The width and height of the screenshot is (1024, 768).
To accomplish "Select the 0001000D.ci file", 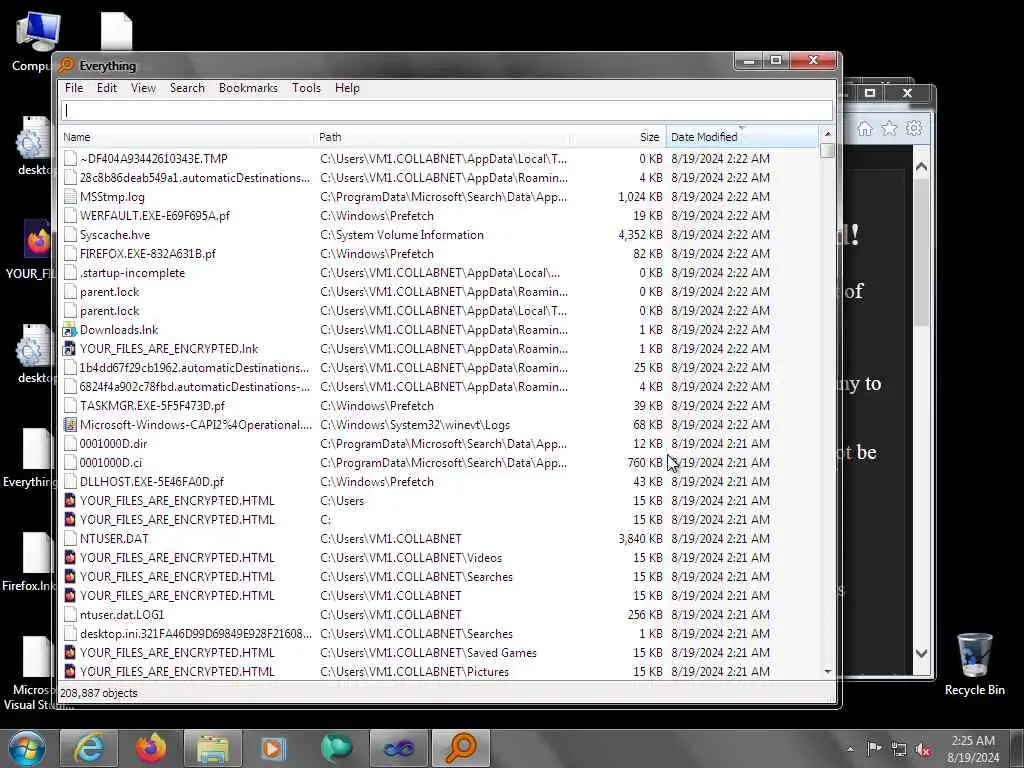I will pos(110,462).
